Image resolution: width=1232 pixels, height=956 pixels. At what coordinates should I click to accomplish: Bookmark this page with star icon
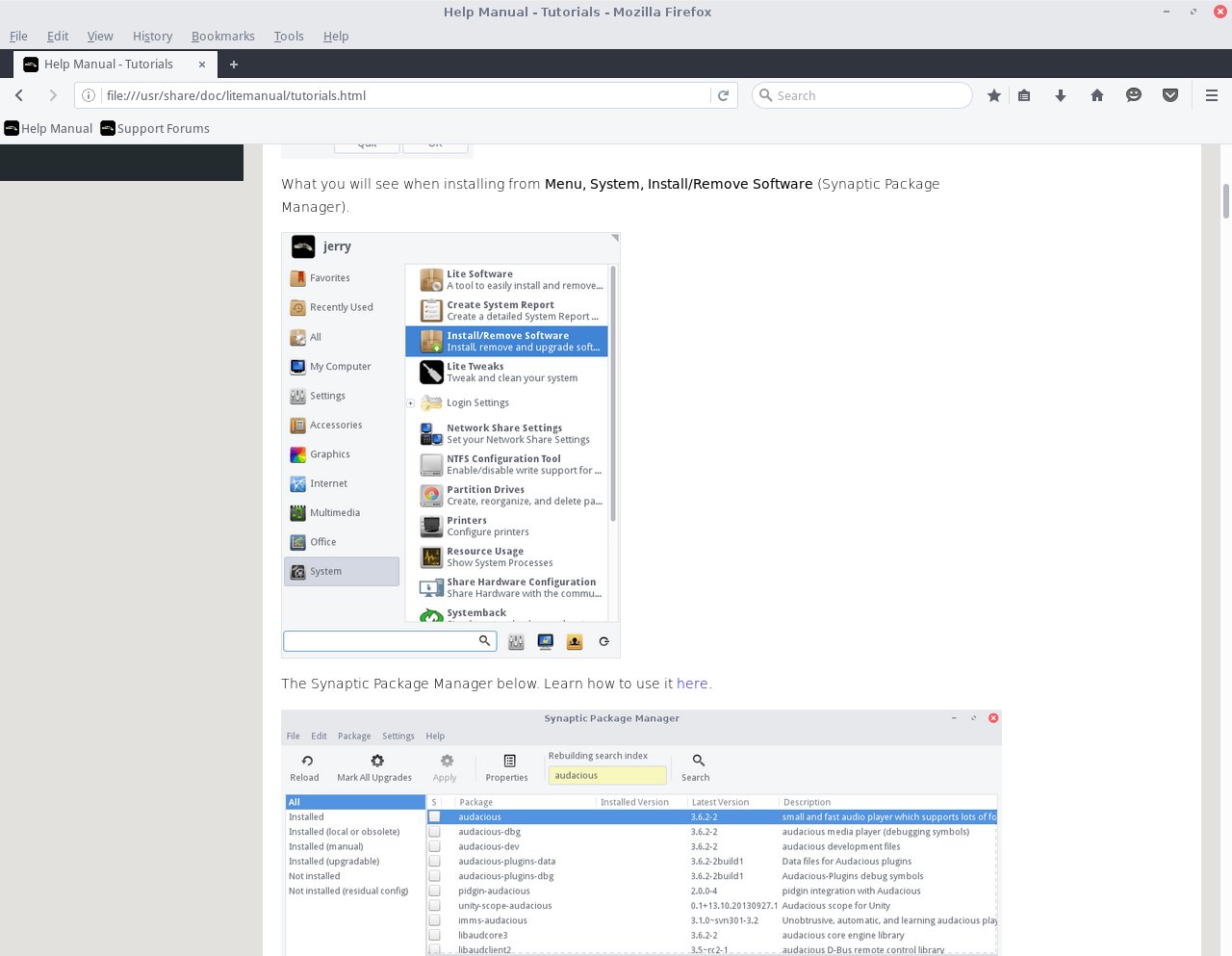993,95
